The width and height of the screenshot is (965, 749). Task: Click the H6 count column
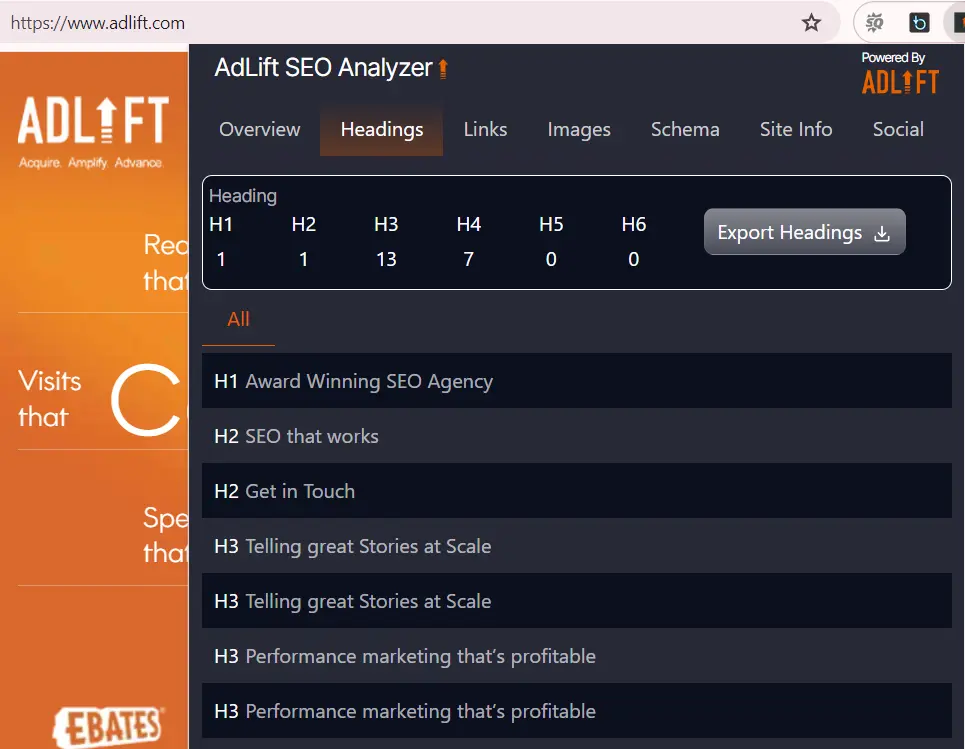(633, 242)
